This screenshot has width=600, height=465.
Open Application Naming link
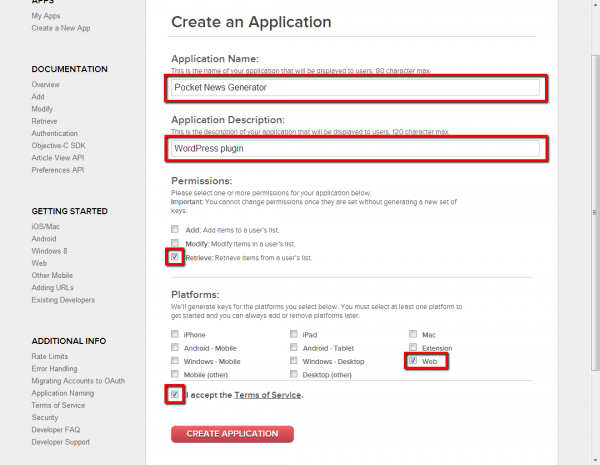click(x=63, y=393)
